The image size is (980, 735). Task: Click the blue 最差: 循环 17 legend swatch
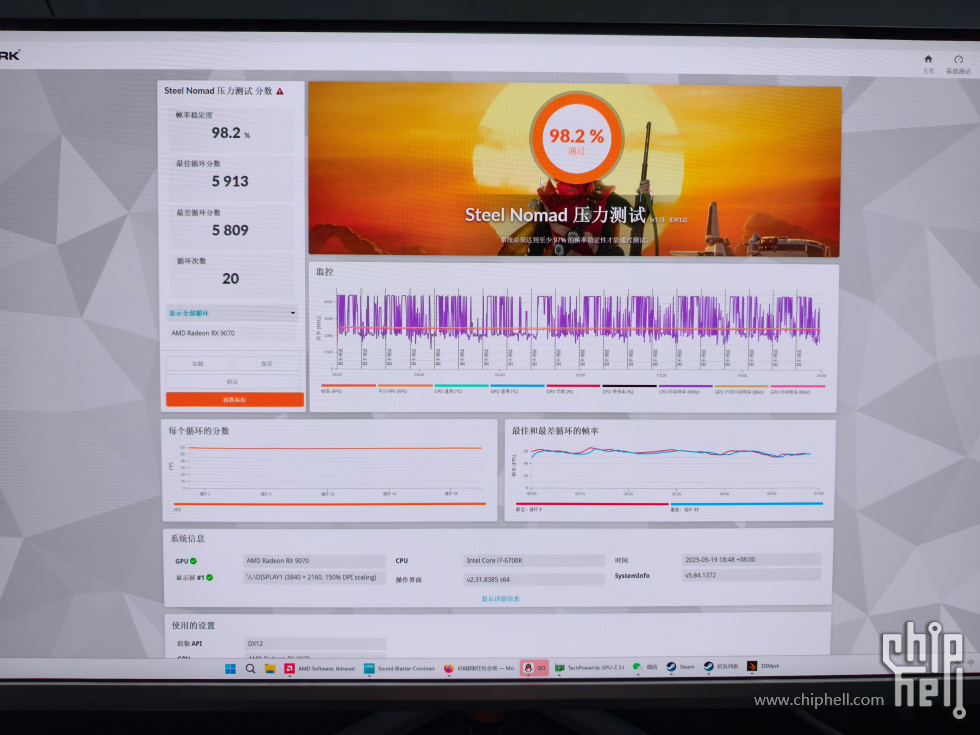click(x=746, y=506)
